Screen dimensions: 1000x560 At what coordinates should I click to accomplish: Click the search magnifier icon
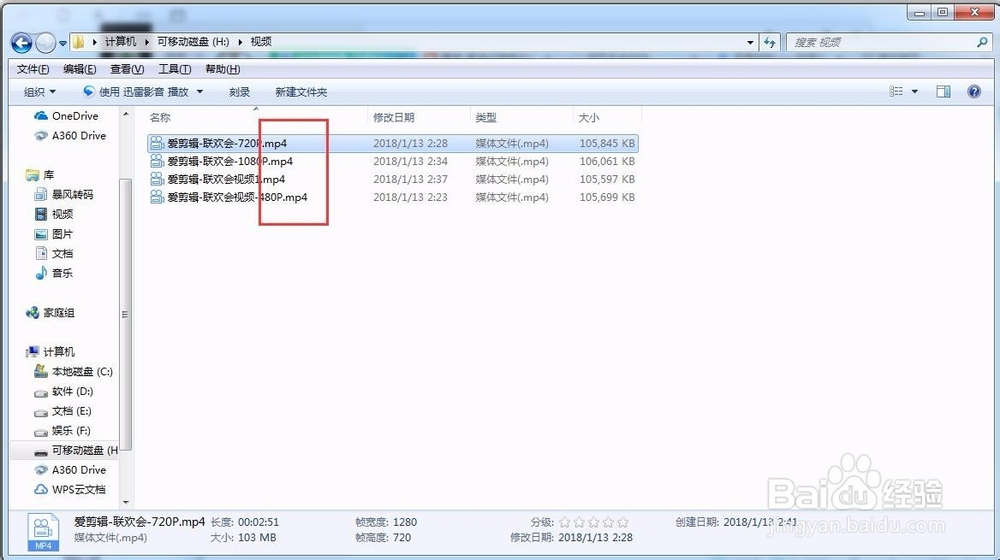(982, 42)
